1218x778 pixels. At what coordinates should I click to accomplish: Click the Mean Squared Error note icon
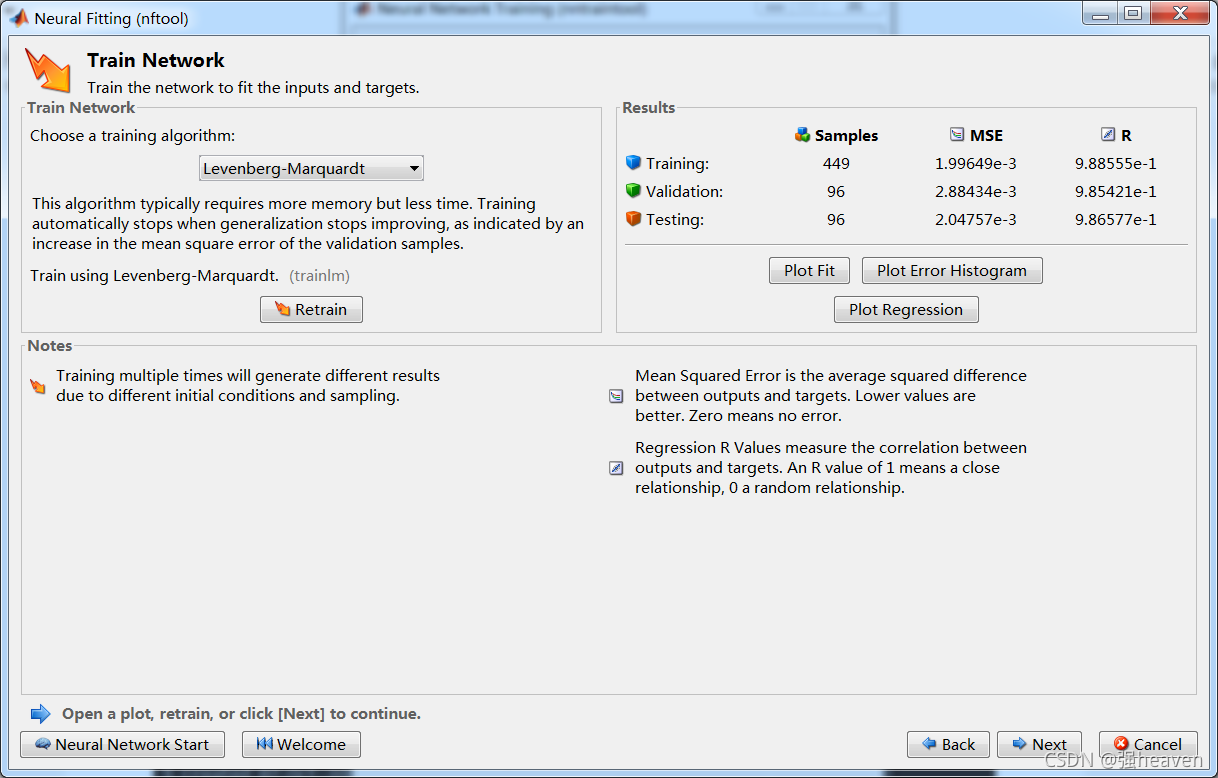click(616, 396)
